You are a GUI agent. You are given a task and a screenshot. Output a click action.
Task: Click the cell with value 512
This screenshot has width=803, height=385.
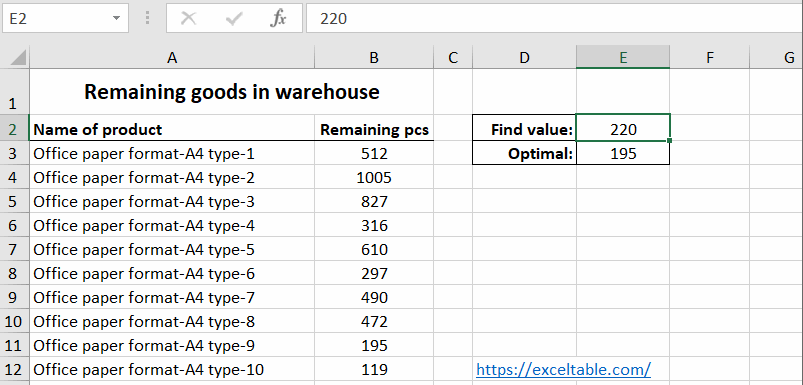374,153
